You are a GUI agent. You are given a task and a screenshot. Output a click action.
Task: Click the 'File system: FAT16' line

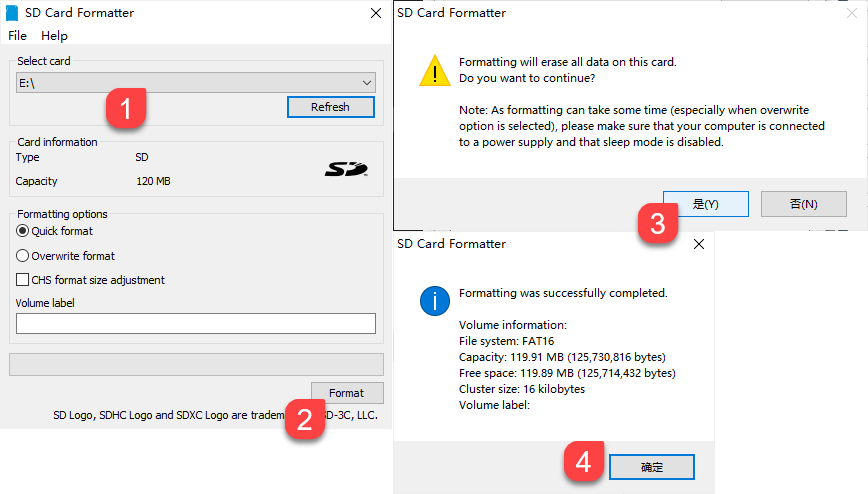point(507,341)
